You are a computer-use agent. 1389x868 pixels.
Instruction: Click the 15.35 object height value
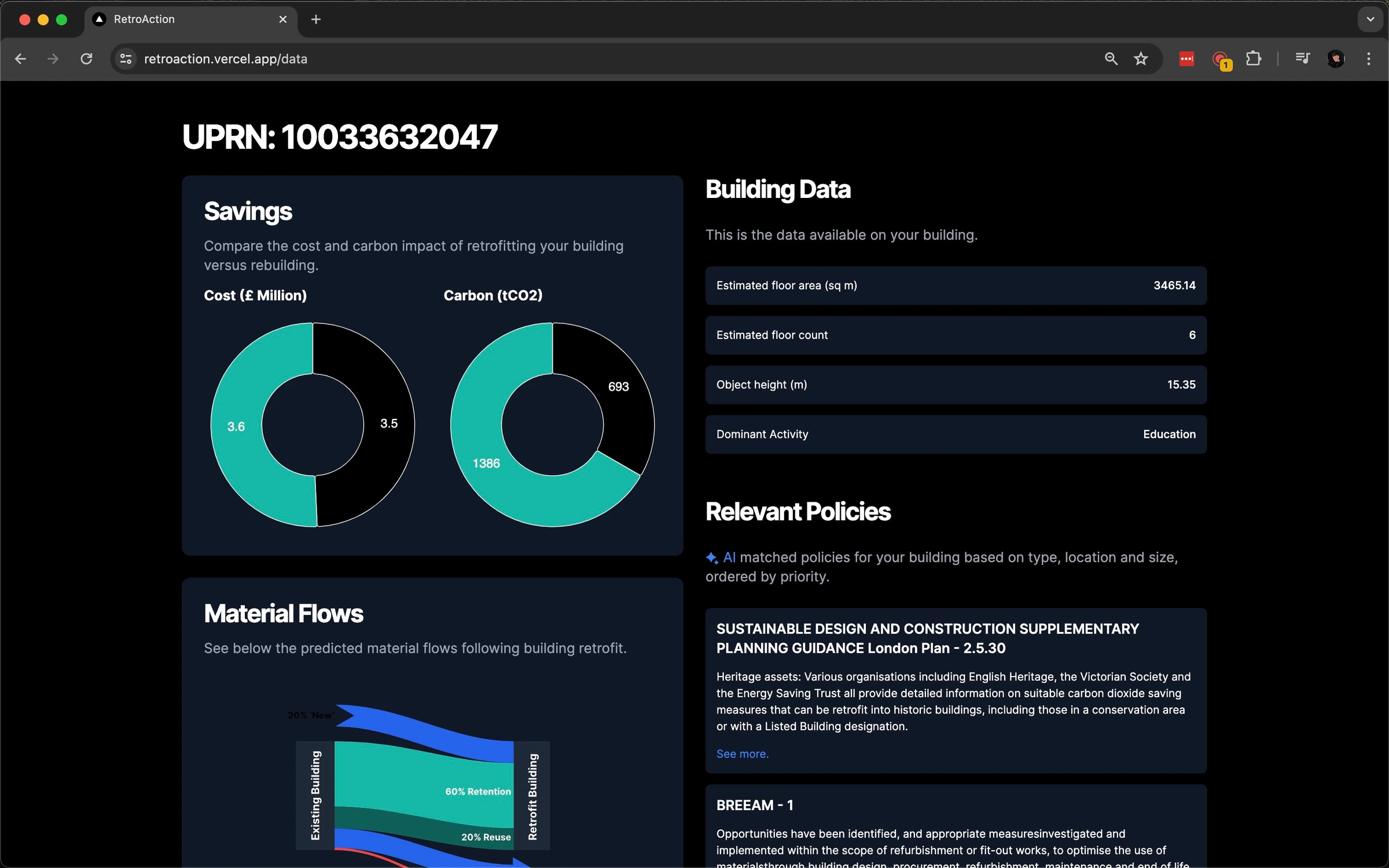(x=1181, y=385)
